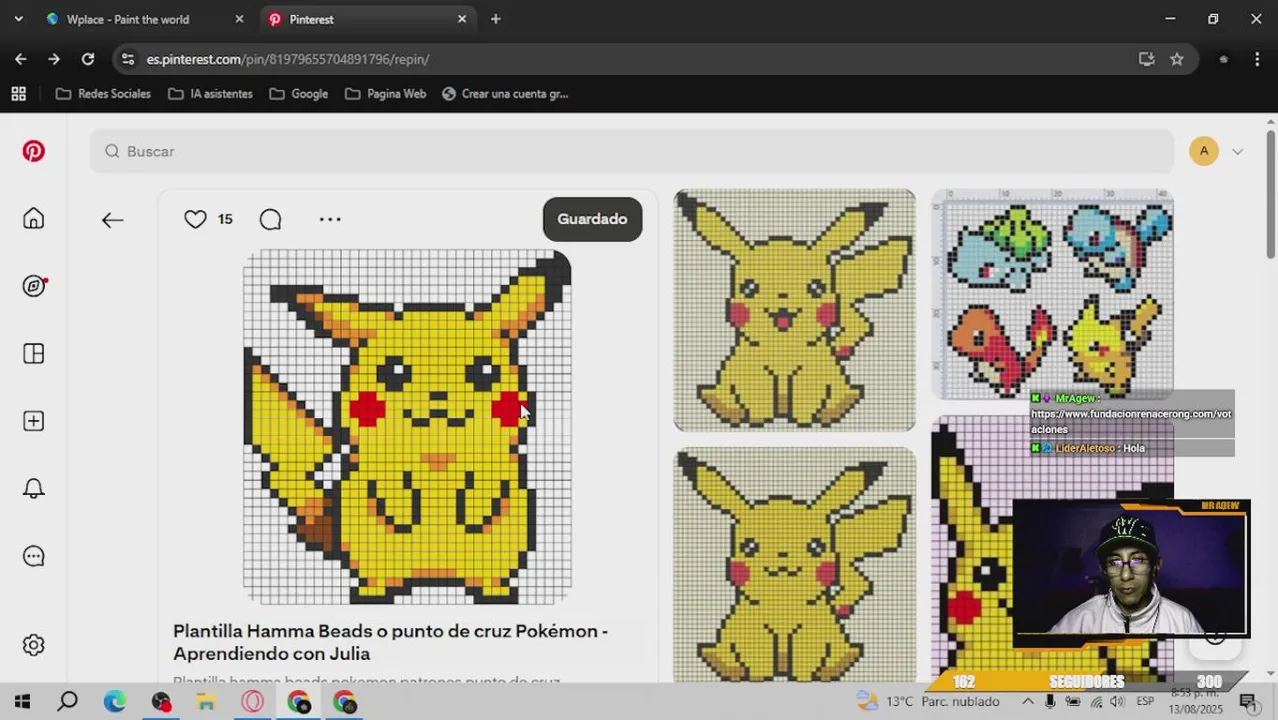Open Crear una cuenta gr... bookmark

505,94
